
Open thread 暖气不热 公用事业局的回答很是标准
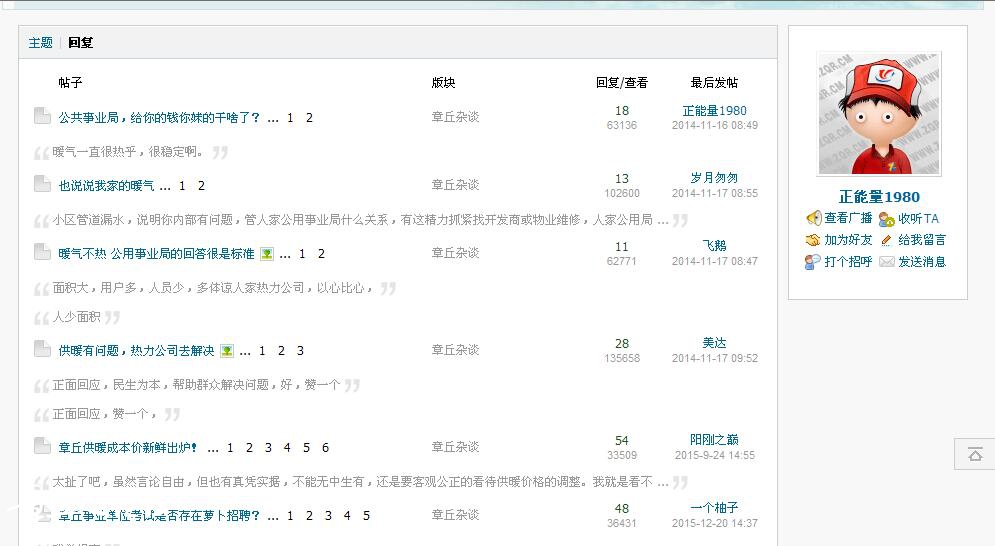click(x=156, y=253)
